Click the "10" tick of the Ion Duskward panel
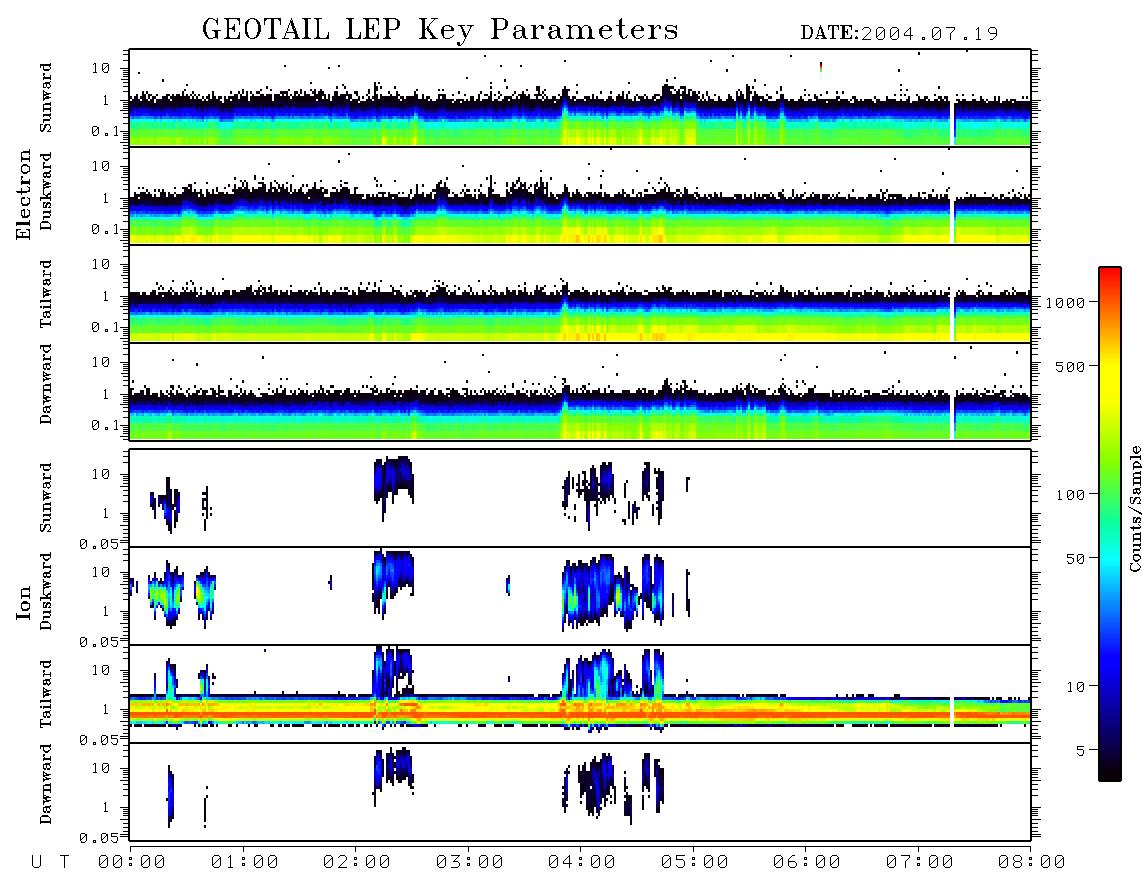1142x880 pixels. pos(101,573)
